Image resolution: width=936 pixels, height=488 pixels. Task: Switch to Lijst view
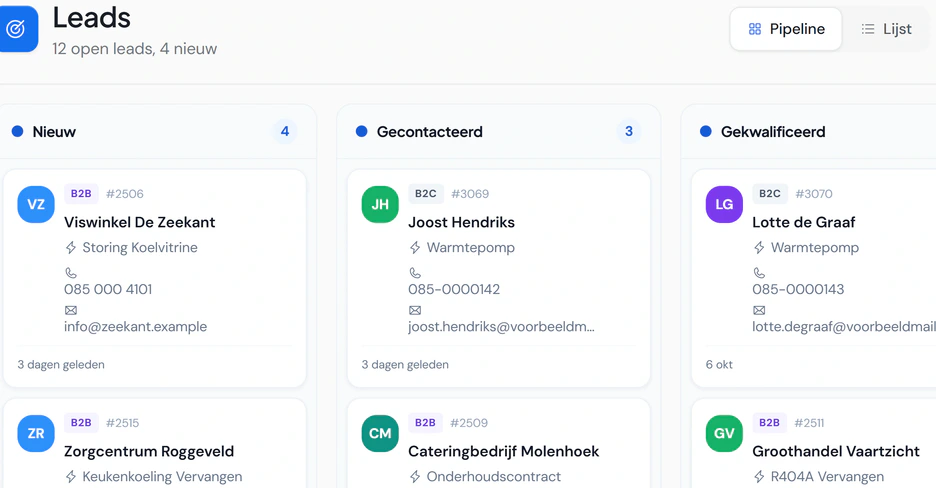(886, 29)
